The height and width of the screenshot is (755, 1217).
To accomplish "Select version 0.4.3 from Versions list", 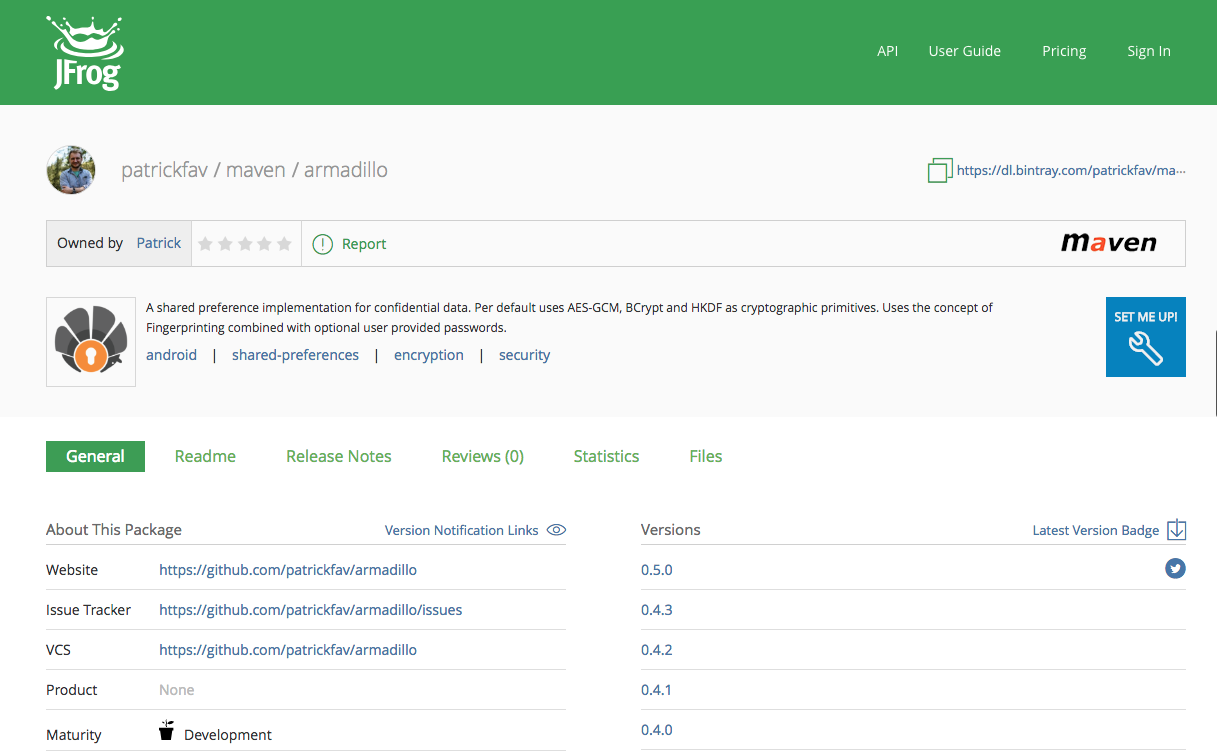I will pos(656,610).
